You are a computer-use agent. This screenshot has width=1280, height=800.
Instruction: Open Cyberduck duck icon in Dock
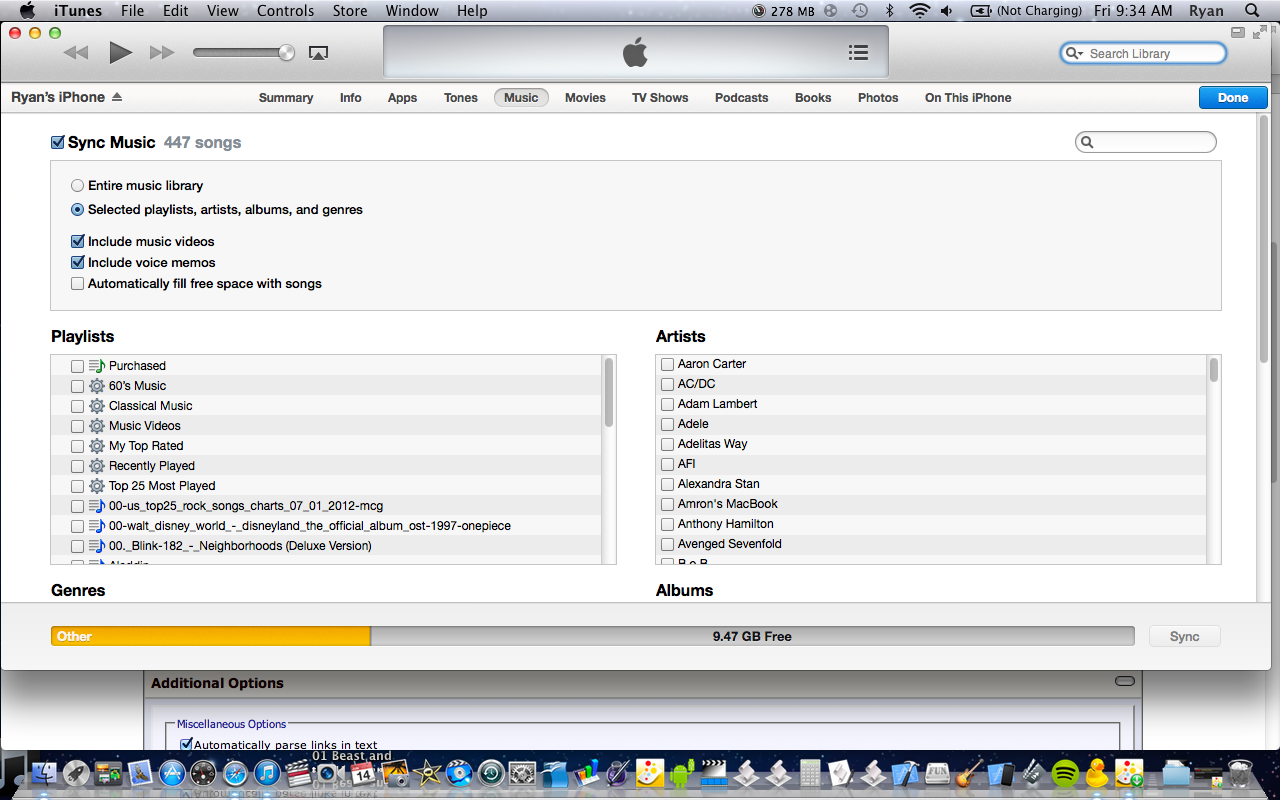[x=1097, y=773]
